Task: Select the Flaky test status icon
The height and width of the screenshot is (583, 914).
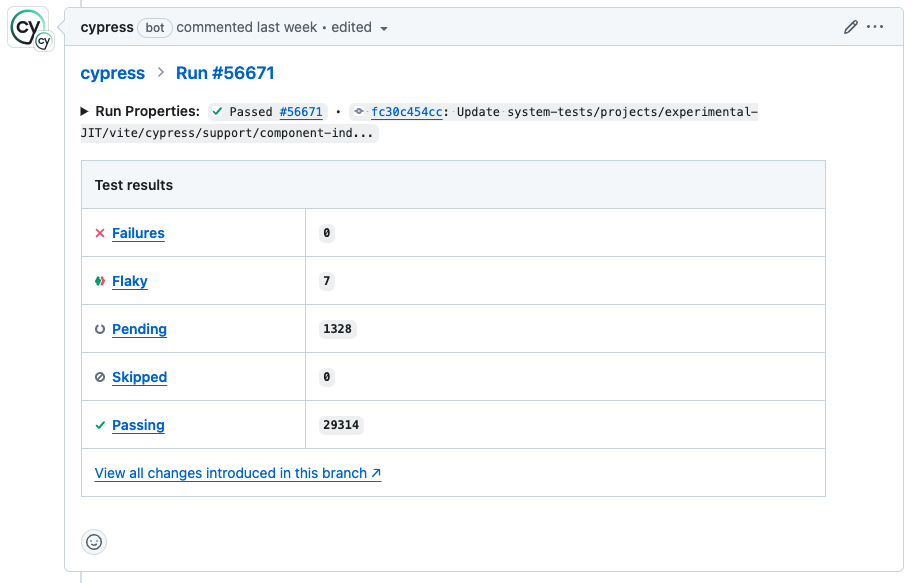Action: [x=100, y=280]
